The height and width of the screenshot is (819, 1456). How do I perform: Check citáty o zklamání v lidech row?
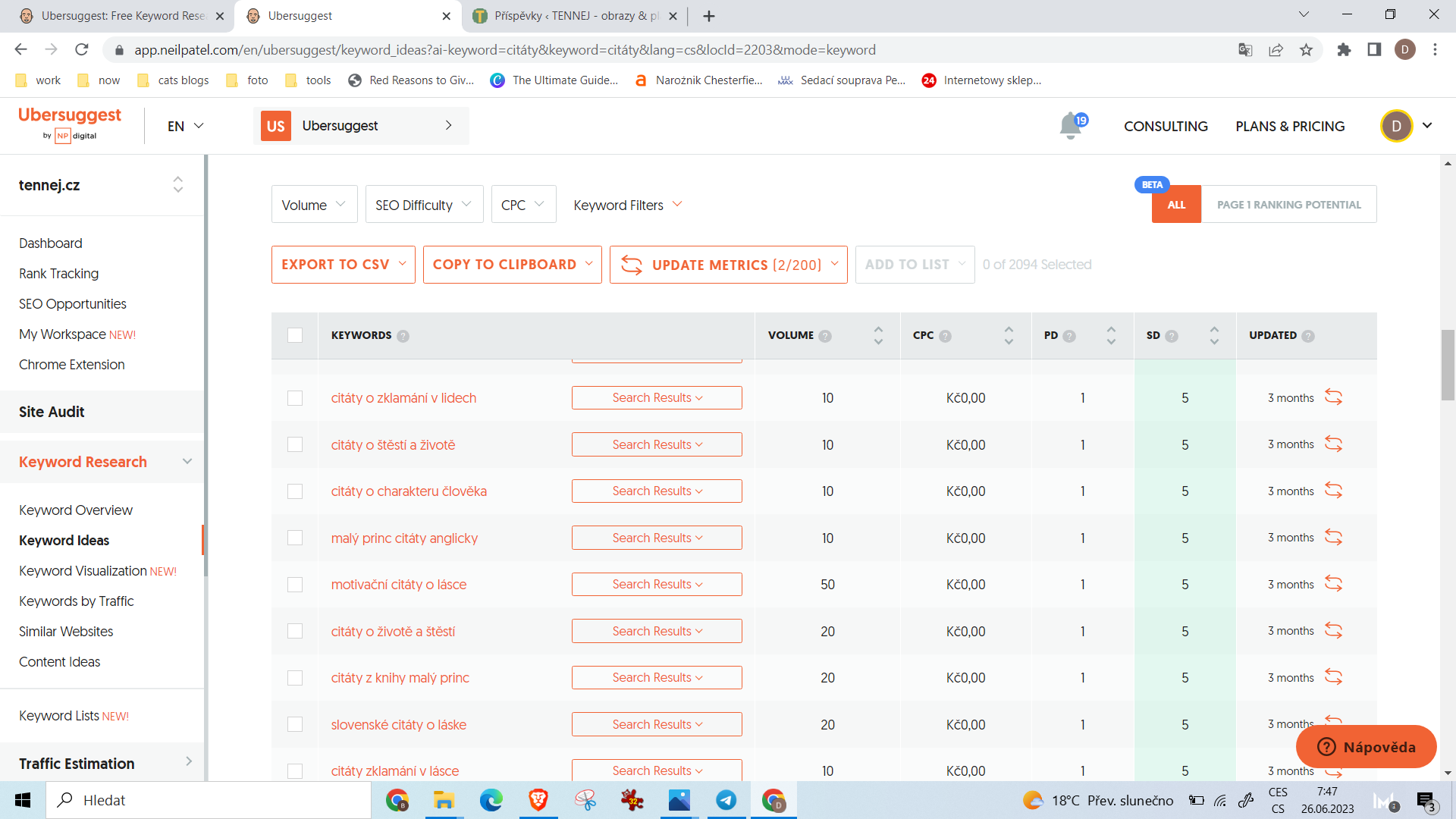[x=295, y=398]
